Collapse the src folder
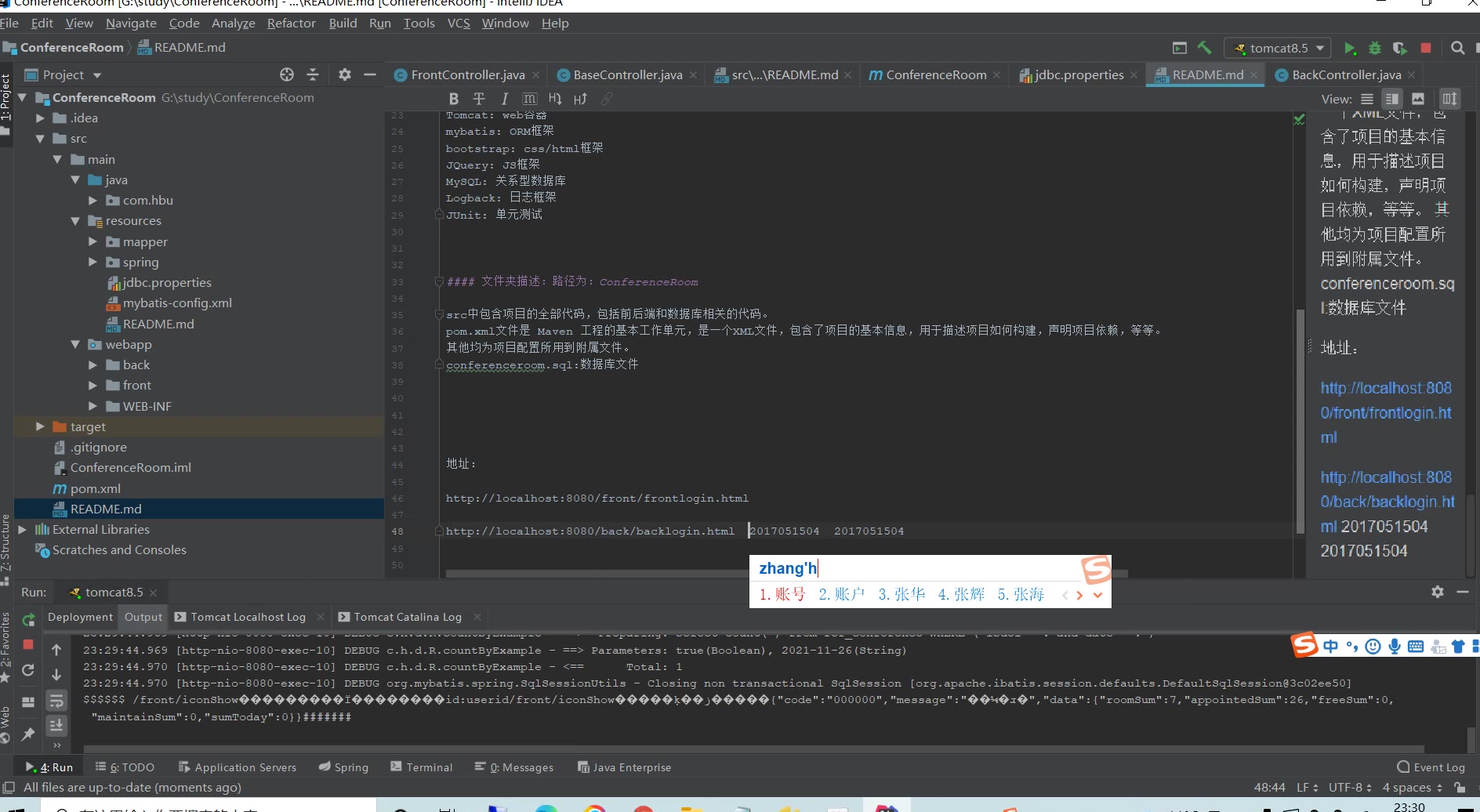The width and height of the screenshot is (1480, 812). click(x=40, y=139)
